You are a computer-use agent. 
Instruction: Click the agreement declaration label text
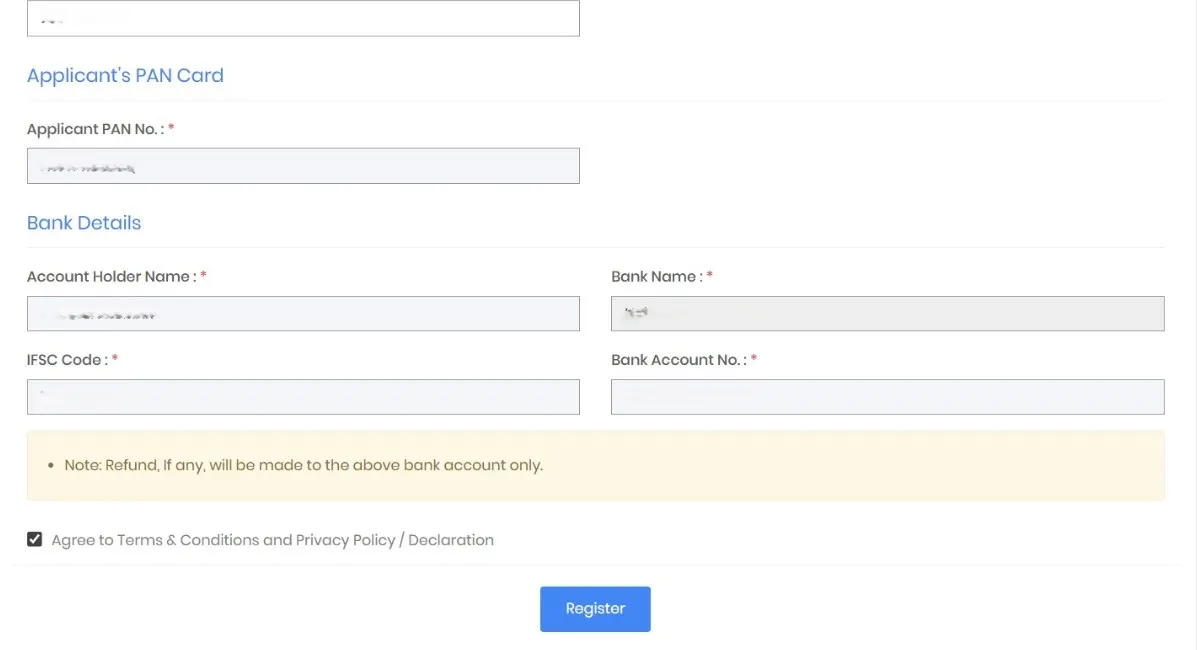click(x=270, y=539)
